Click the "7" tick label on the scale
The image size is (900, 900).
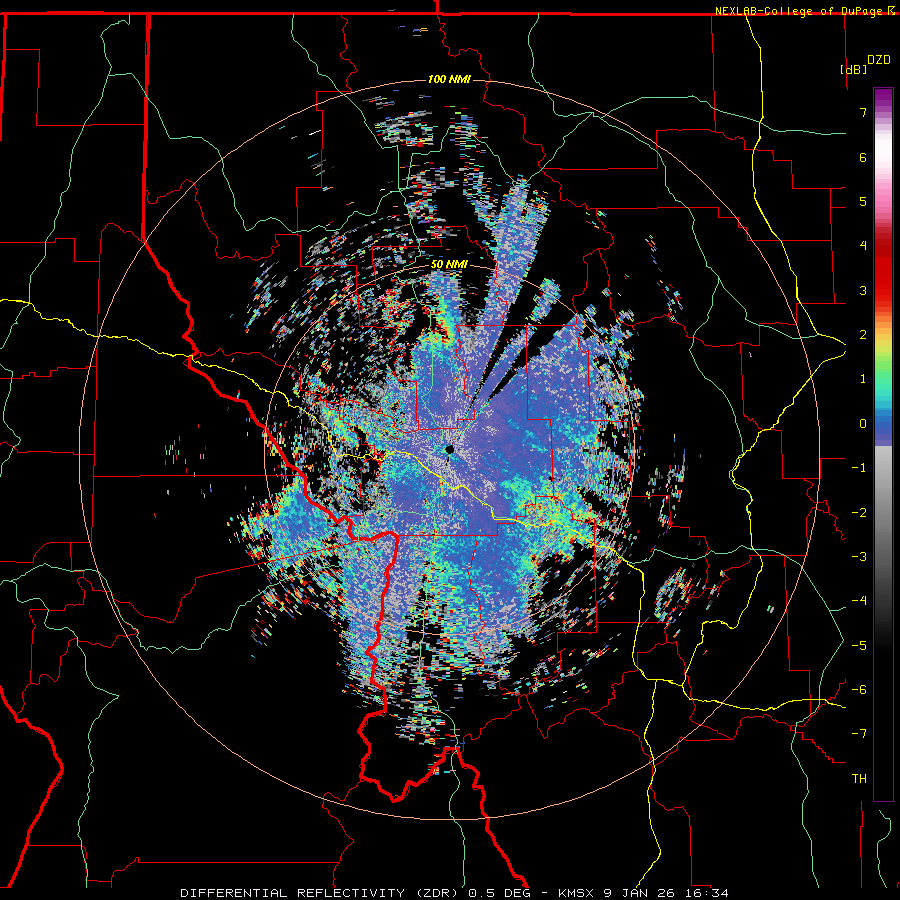[x=863, y=112]
